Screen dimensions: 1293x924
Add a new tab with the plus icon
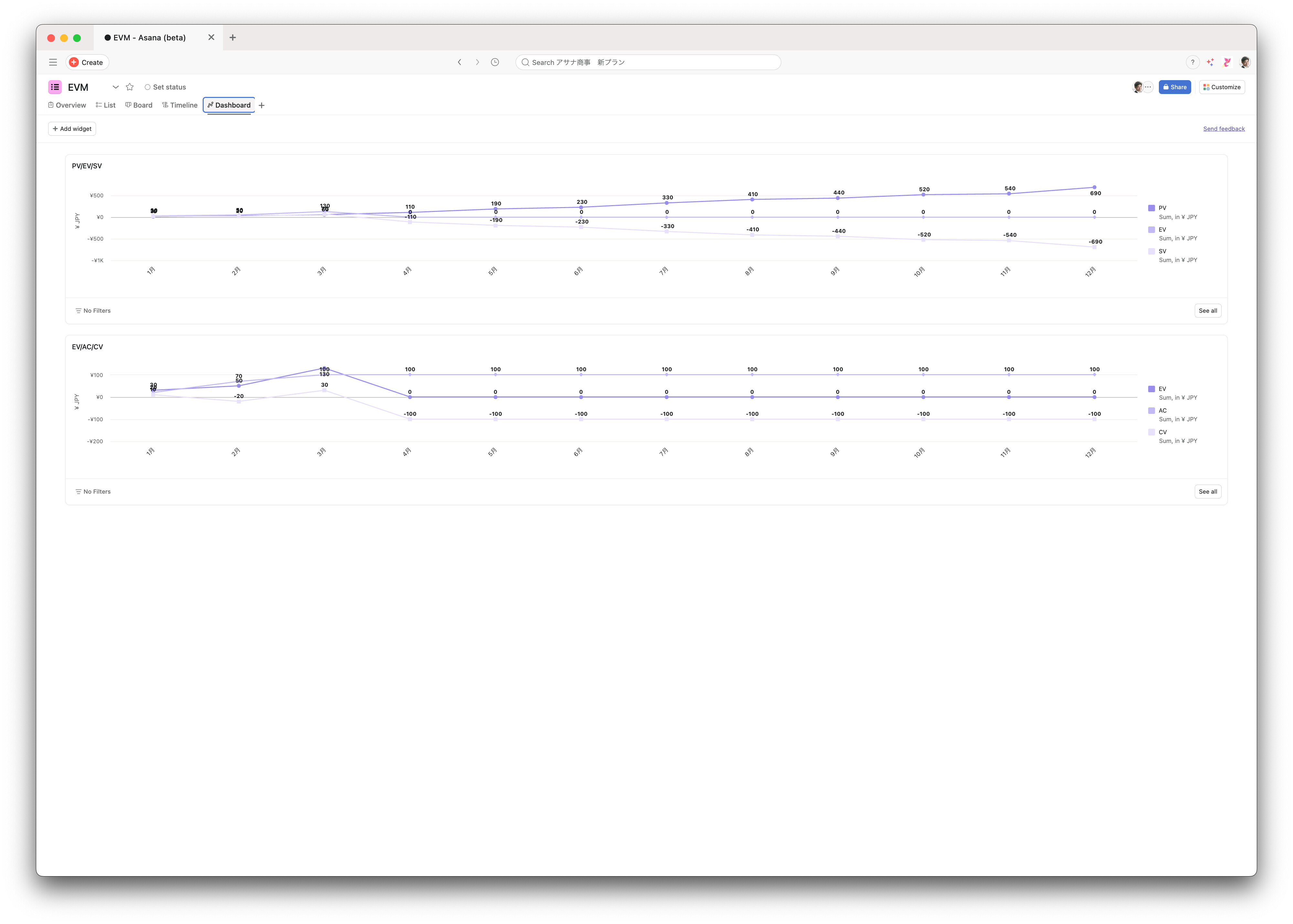pos(261,105)
